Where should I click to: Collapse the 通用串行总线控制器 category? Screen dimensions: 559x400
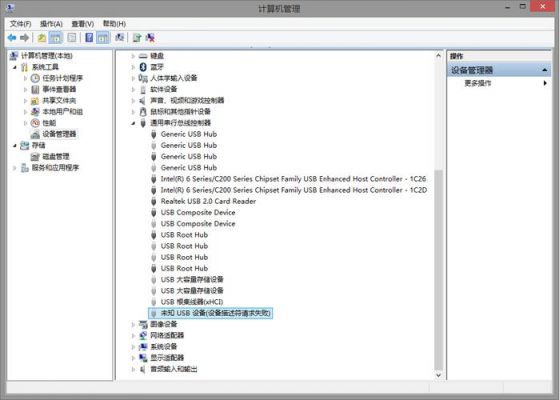pyautogui.click(x=133, y=123)
